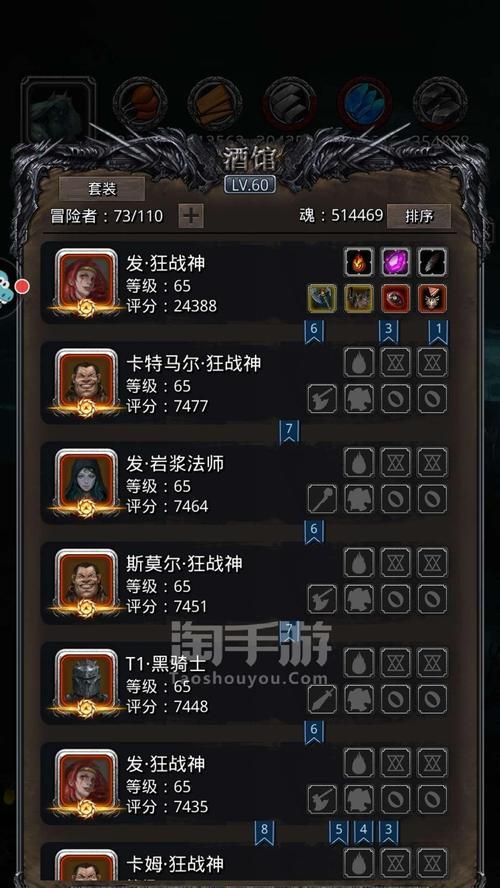
Task: Click the empty armor slot of 斯莫尔·狂战神
Action: [x=358, y=599]
